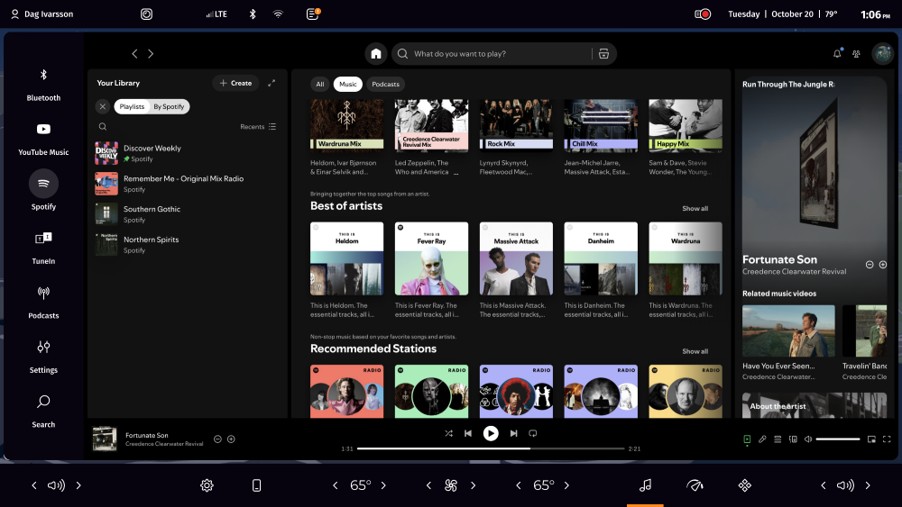902x507 pixels.
Task: Skip to the next track
Action: coord(514,433)
